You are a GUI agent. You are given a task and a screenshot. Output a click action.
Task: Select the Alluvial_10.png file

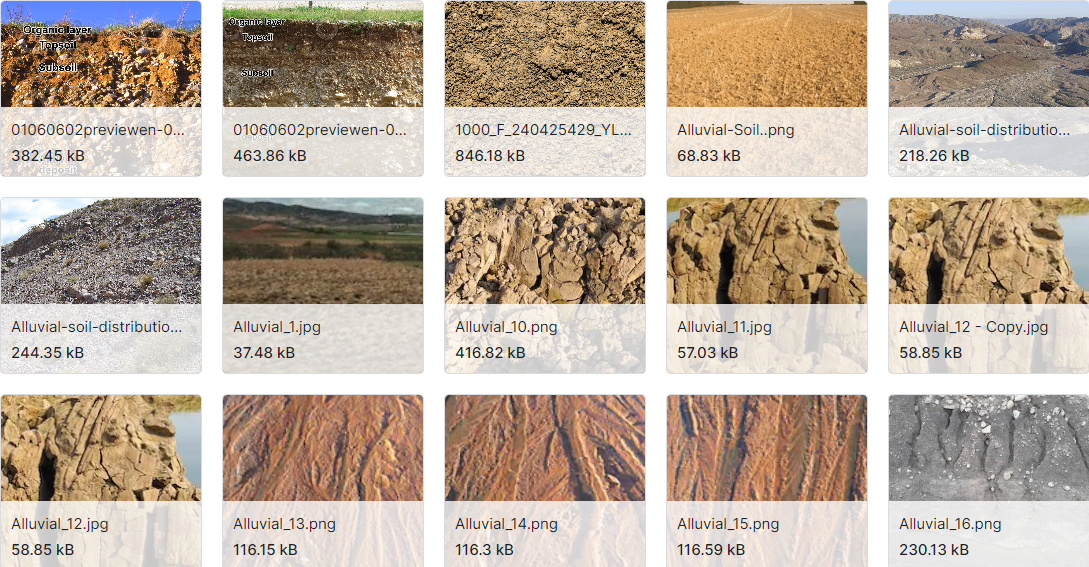pos(545,286)
